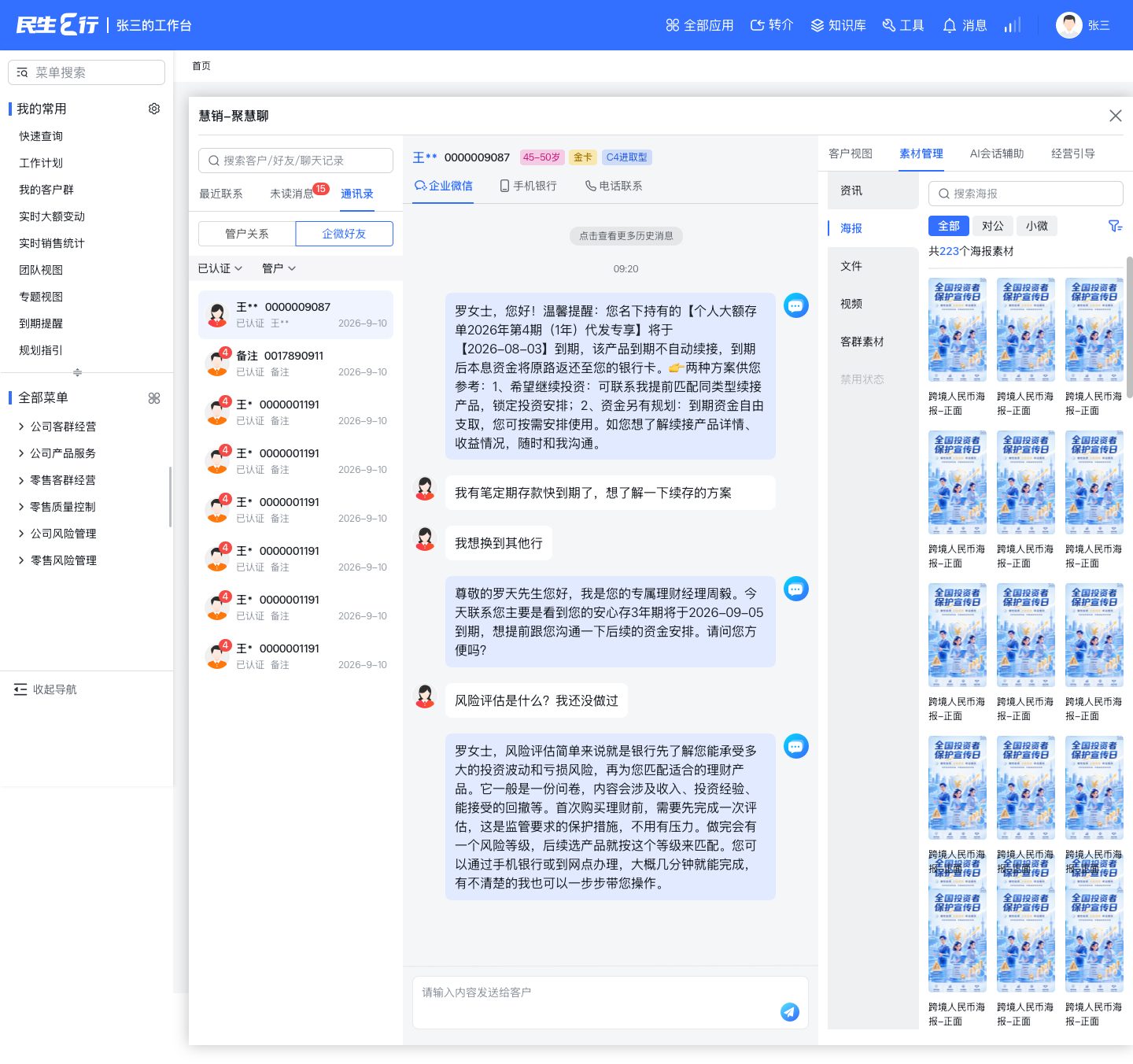The height and width of the screenshot is (1064, 1133).
Task: Expand the 公司产品服务 menu
Action: (x=57, y=453)
